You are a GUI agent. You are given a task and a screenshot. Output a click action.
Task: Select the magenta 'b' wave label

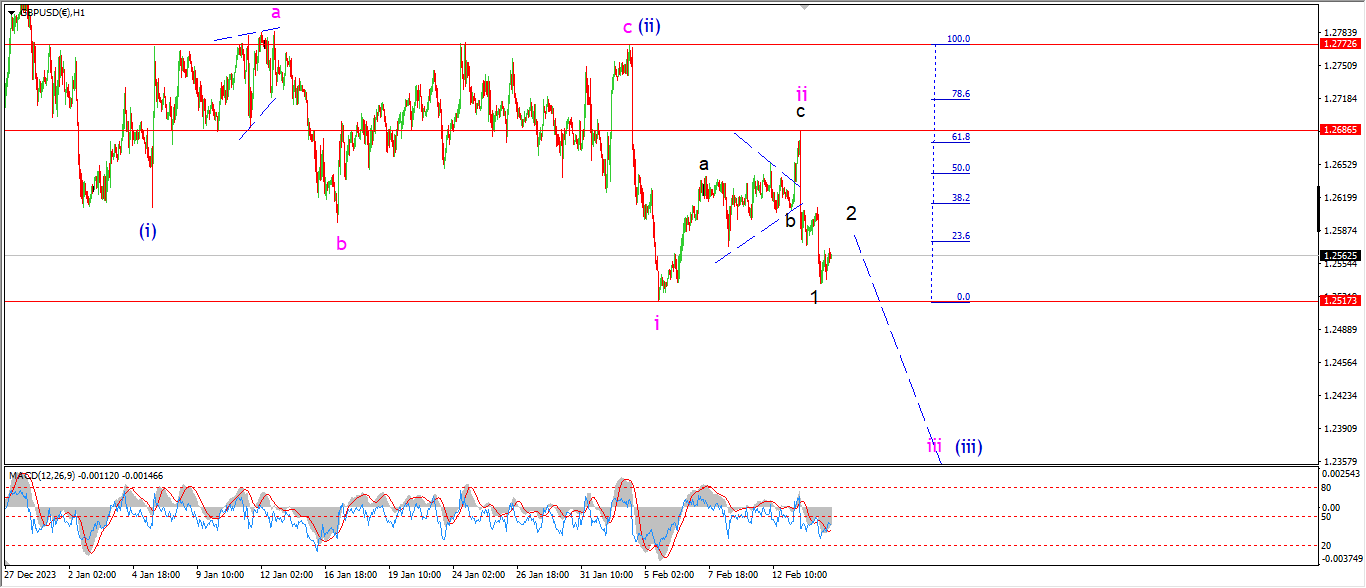coord(341,243)
